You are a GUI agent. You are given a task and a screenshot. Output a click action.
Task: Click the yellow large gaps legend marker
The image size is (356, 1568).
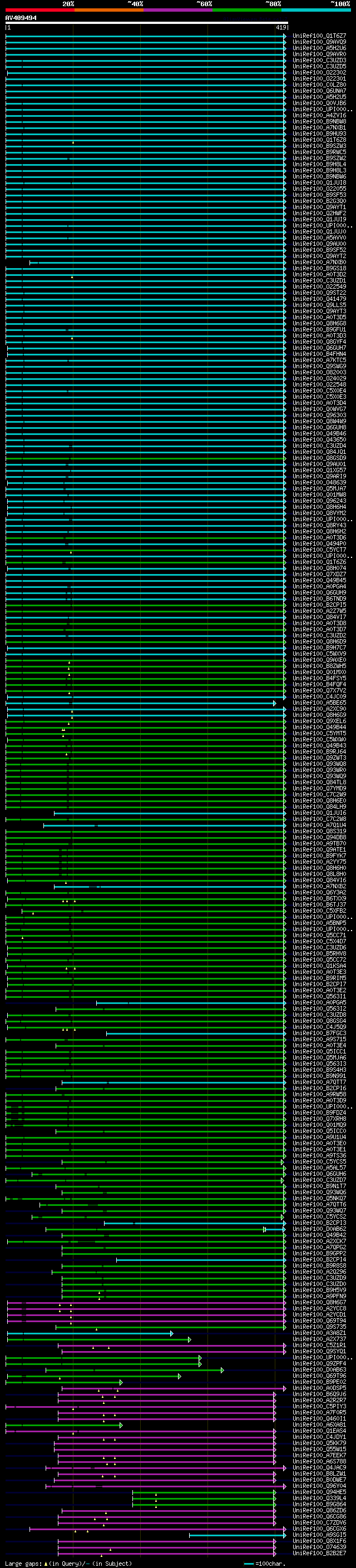point(46,1564)
